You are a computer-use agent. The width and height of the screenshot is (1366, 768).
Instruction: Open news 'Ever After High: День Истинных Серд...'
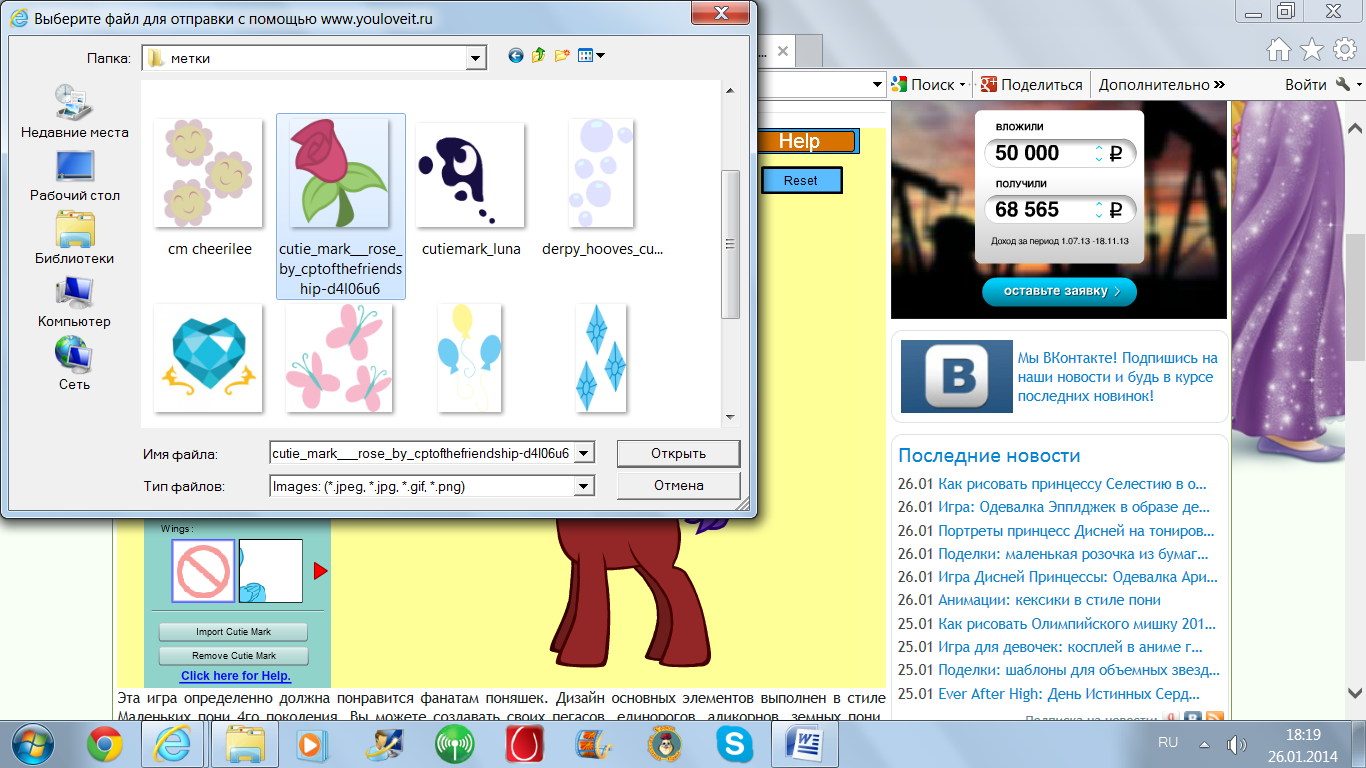click(x=1069, y=694)
